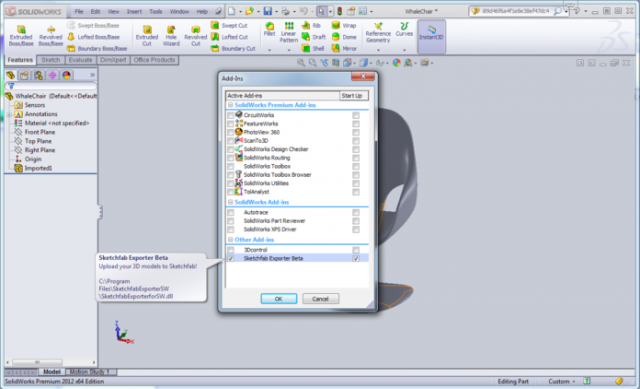Open the Hole Wizard tool

[x=171, y=36]
